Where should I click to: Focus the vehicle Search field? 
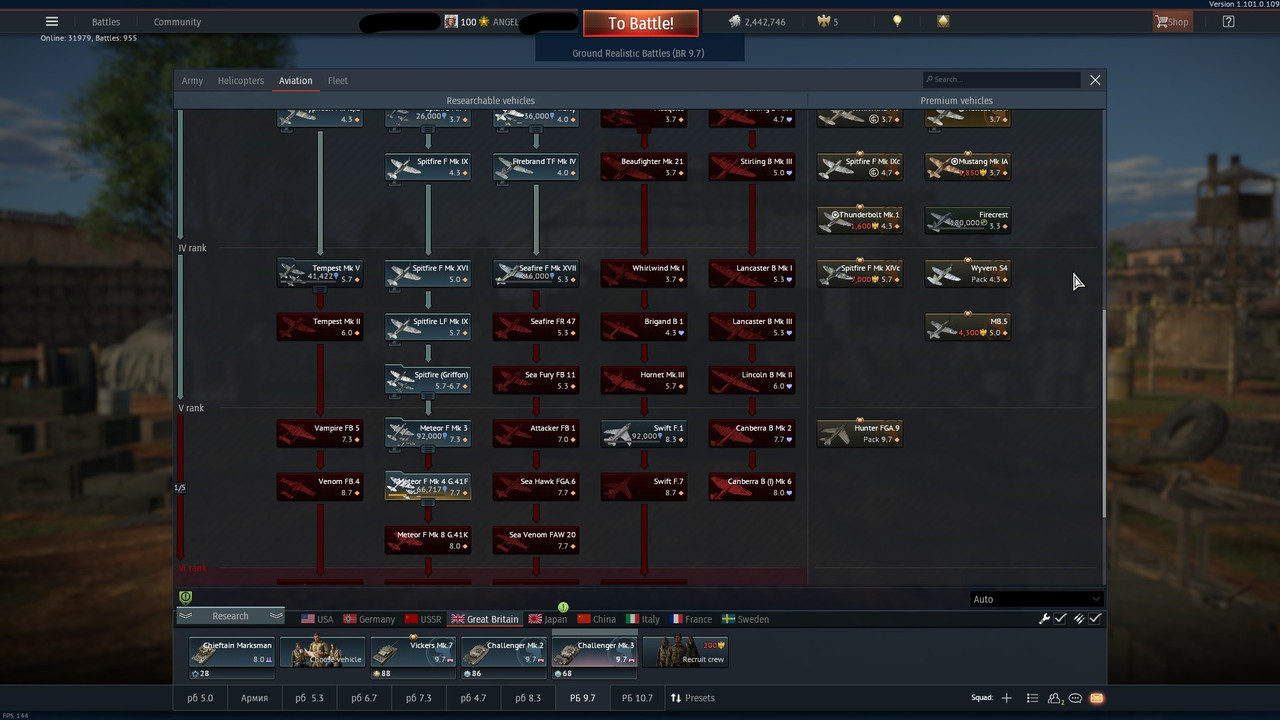1001,79
